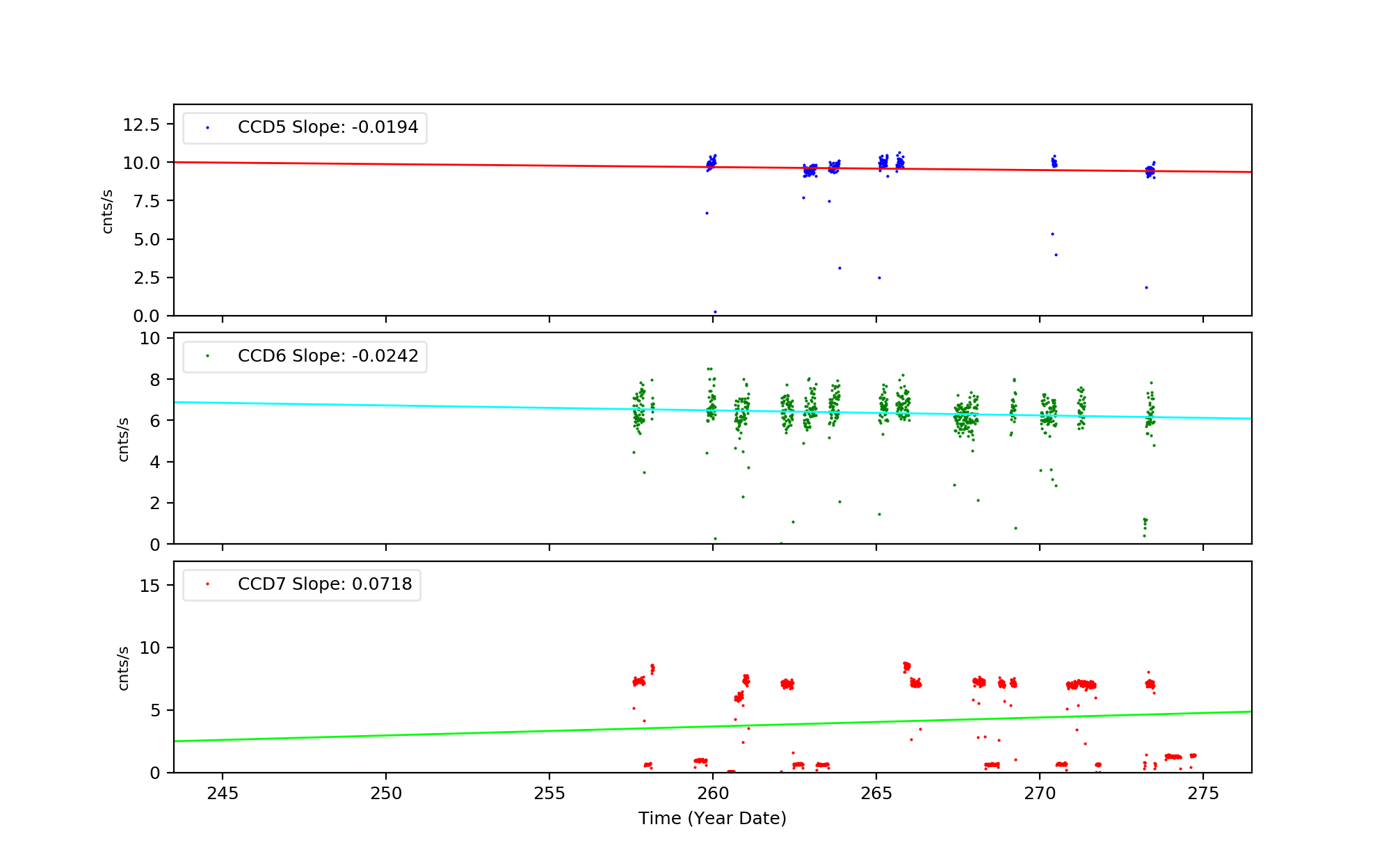Screen dimensions: 1391x868
Task: Click the cyan trend line in CCD6 plot
Action: (417, 405)
